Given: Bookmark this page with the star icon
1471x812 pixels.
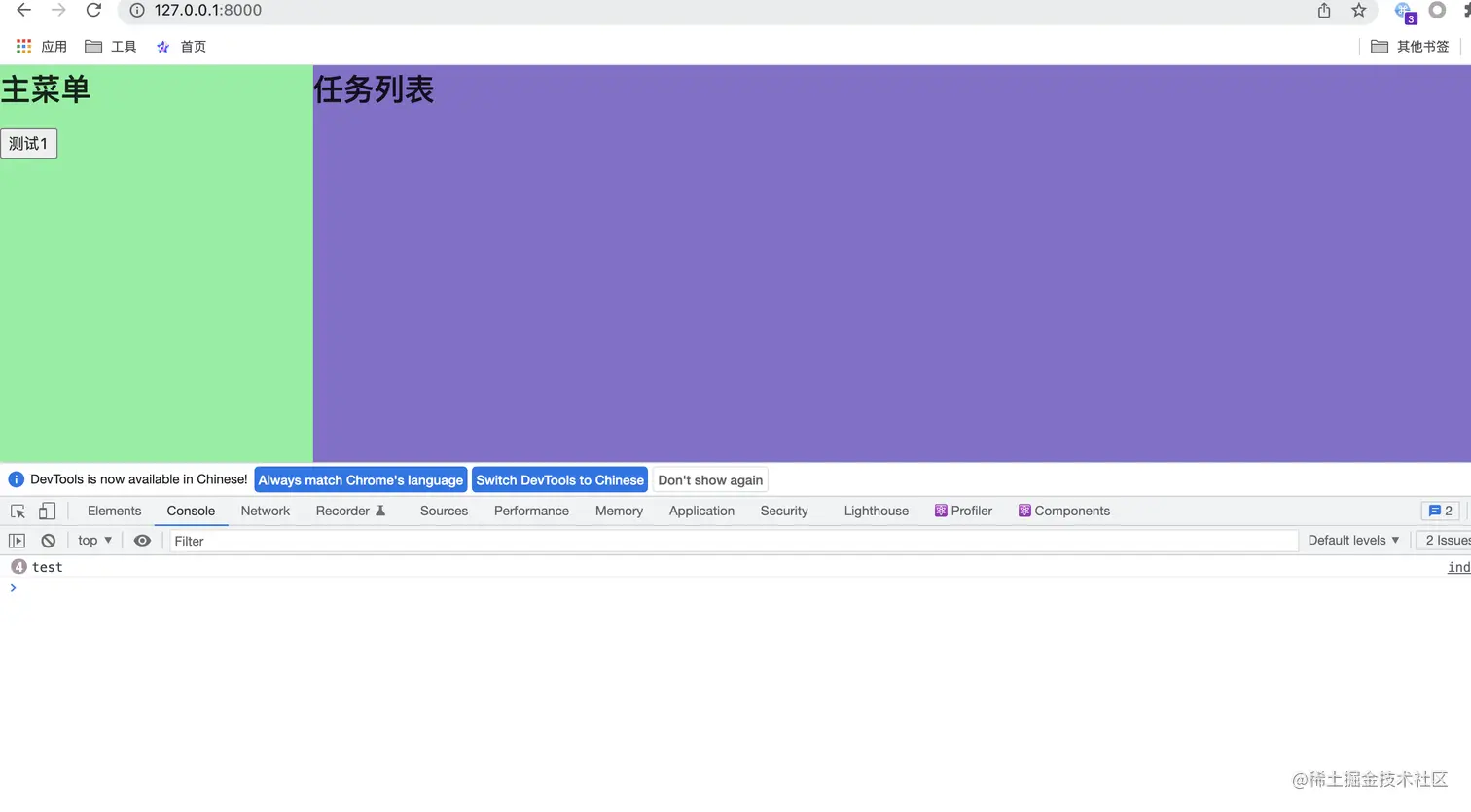Looking at the screenshot, I should pyautogui.click(x=1359, y=11).
